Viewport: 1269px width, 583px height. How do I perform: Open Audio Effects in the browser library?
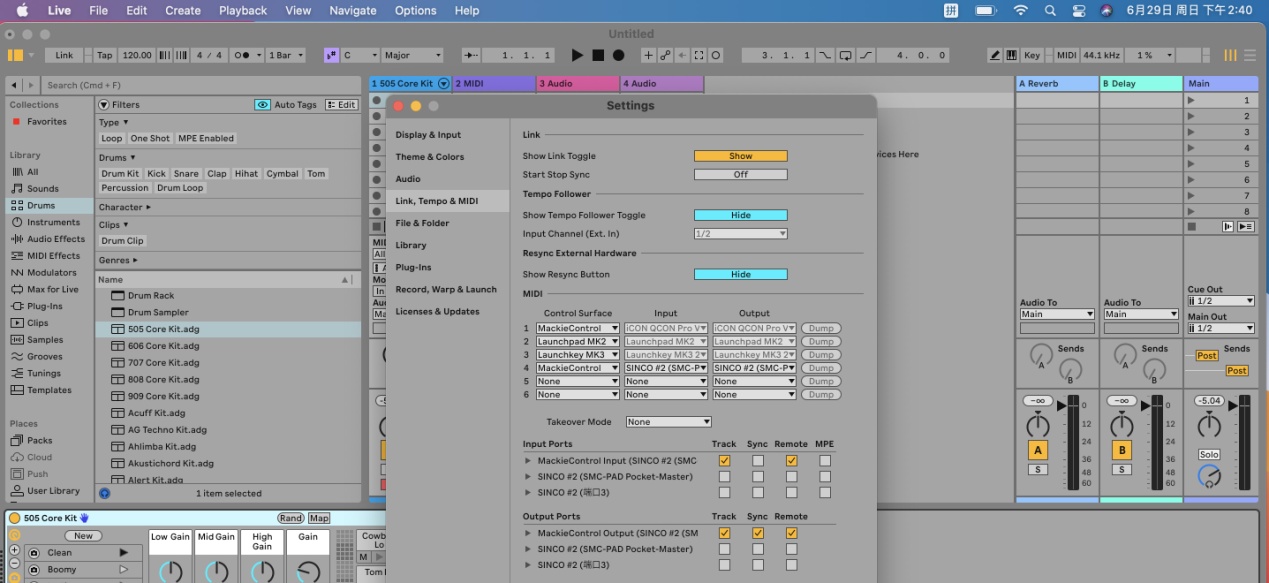(x=55, y=239)
